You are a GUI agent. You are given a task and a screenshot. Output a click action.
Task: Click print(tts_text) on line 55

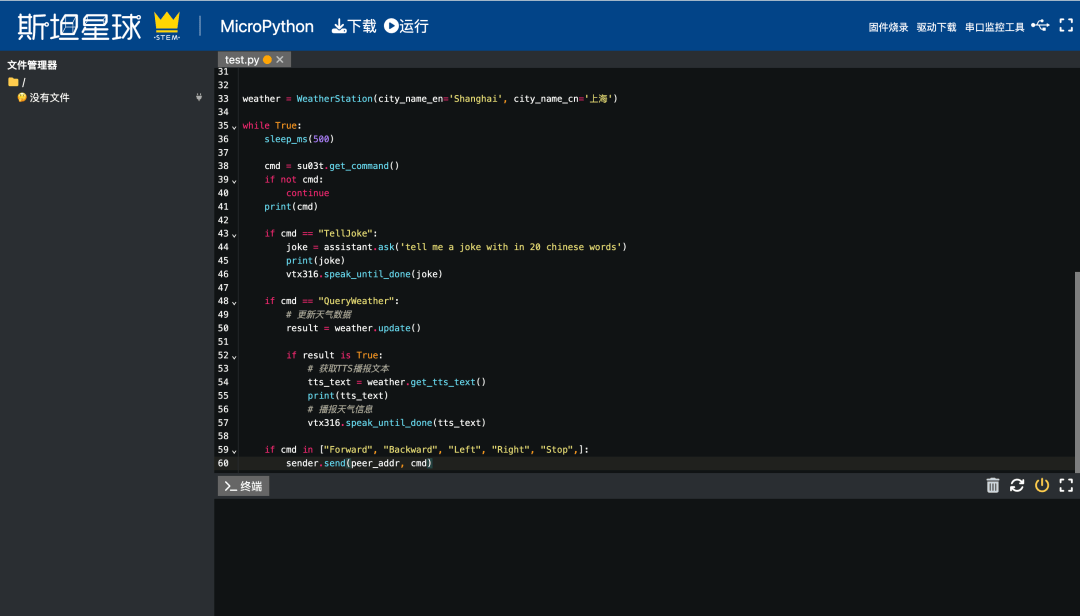pos(348,396)
